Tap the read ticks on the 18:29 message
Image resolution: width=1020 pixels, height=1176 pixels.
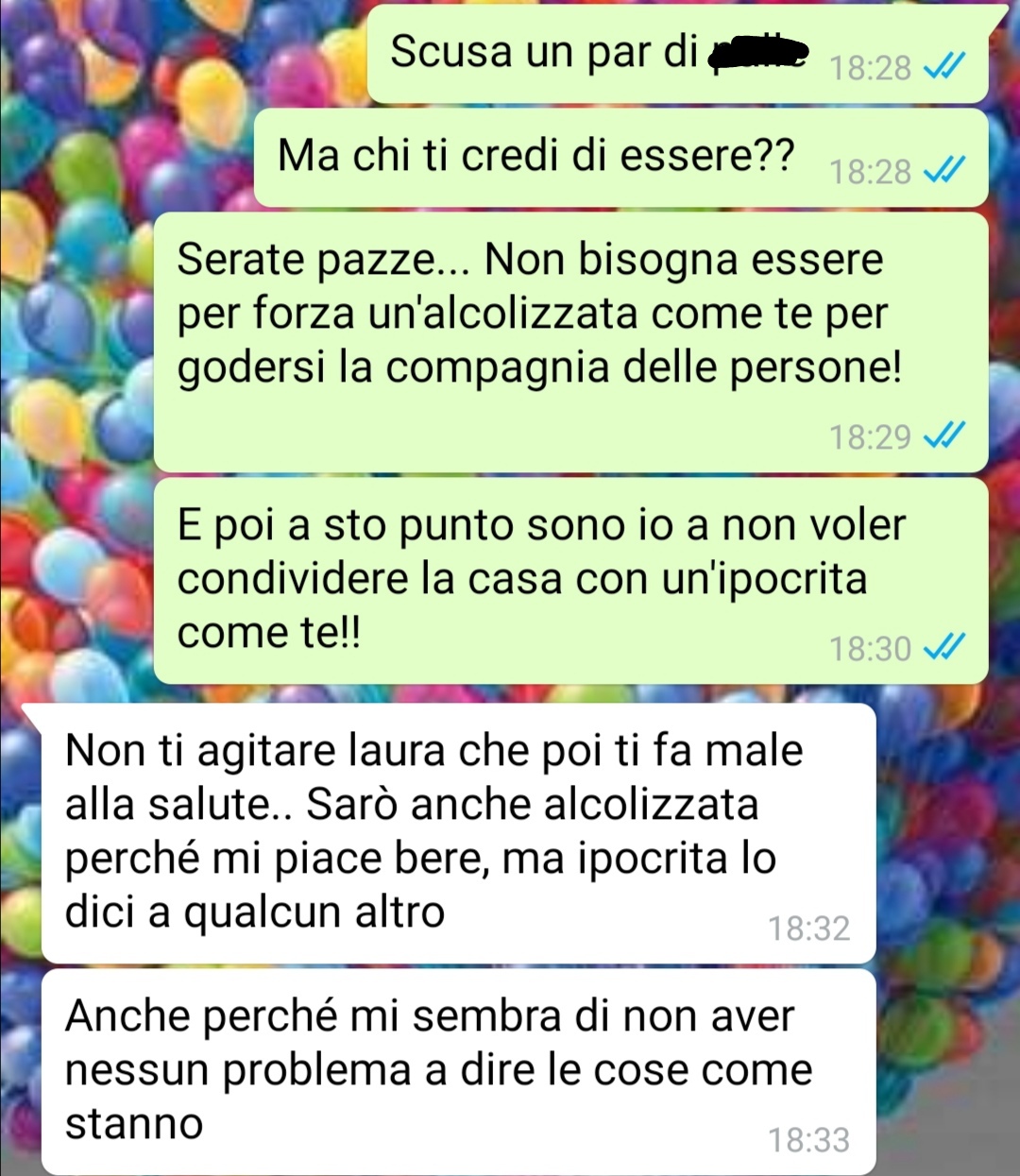click(x=943, y=435)
